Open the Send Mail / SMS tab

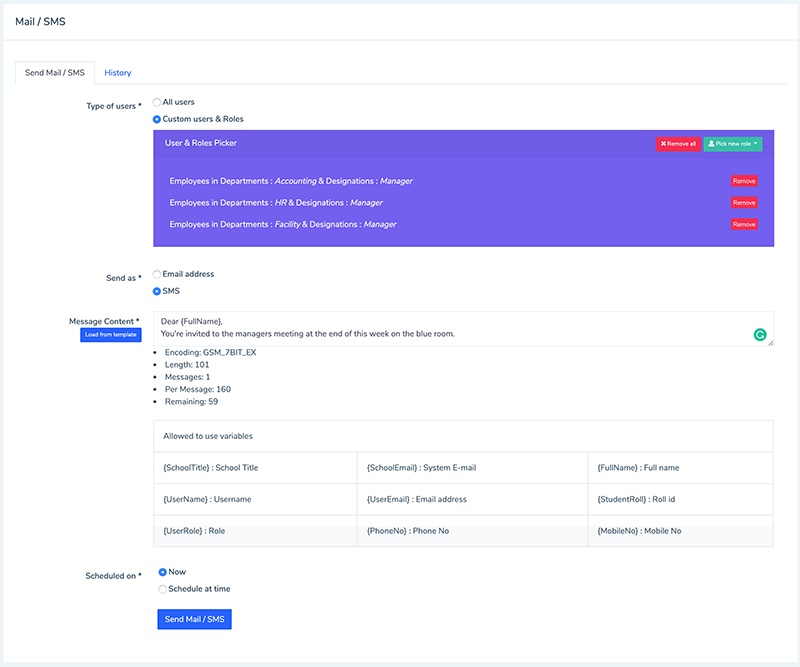[x=55, y=73]
